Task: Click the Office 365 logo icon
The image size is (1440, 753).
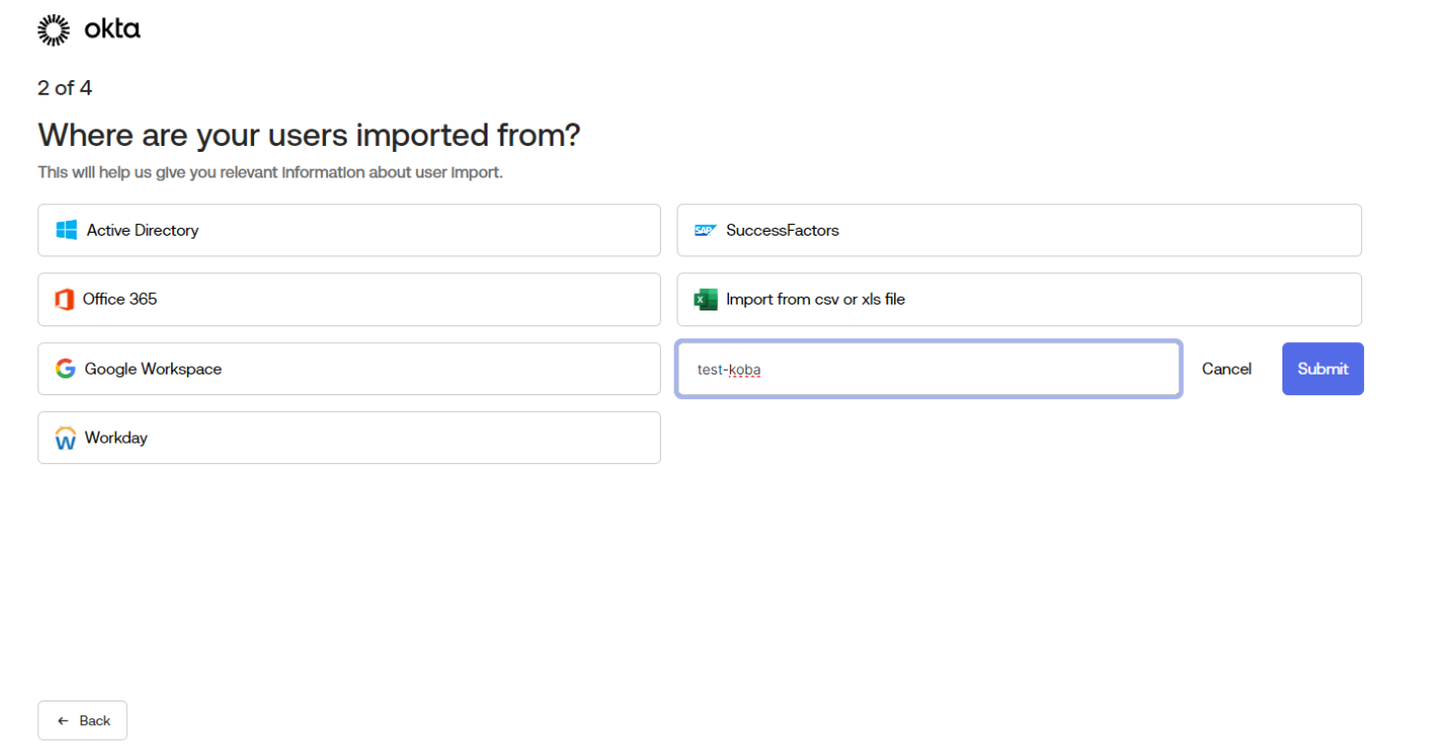Action: (x=65, y=299)
